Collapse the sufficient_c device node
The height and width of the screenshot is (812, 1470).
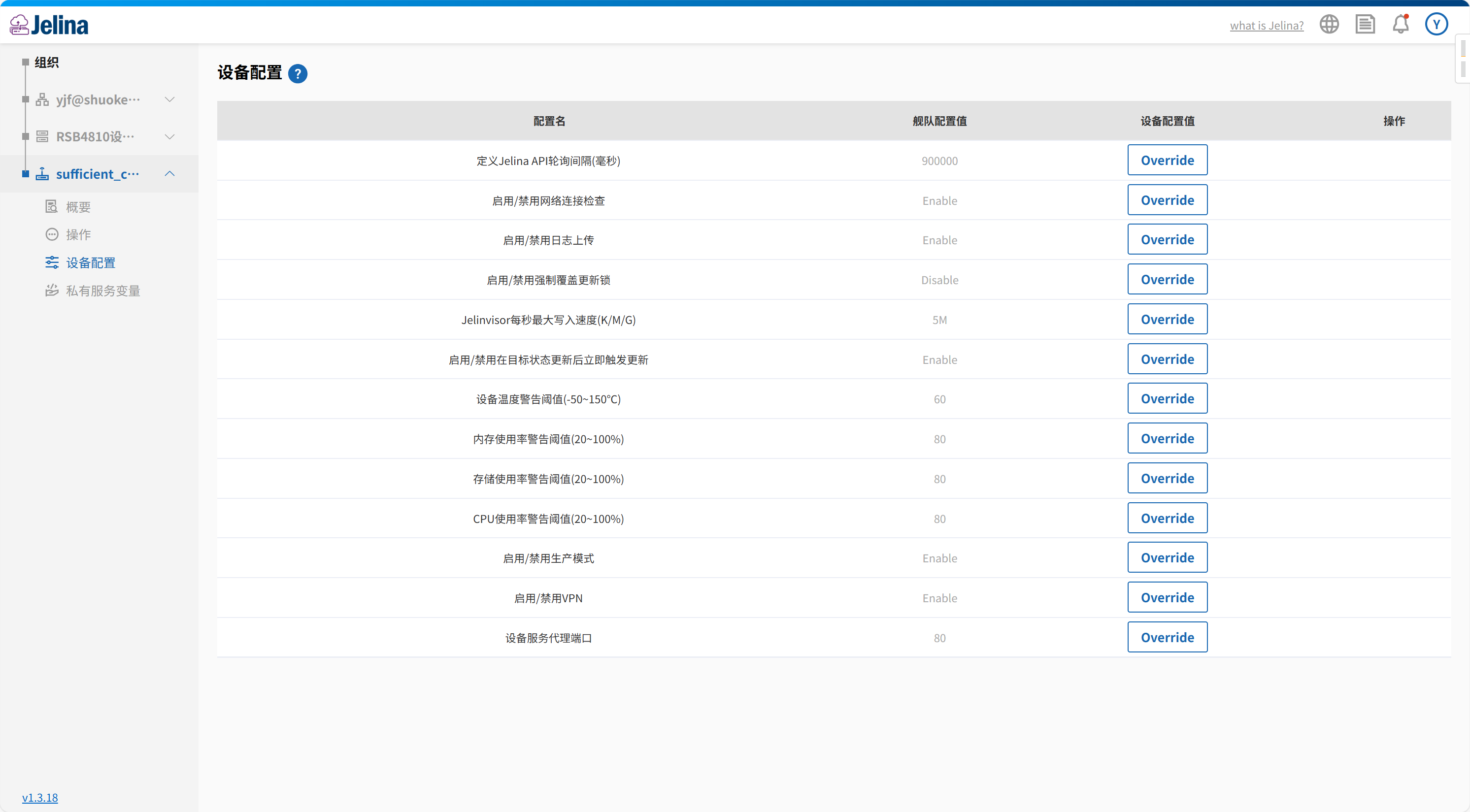click(x=169, y=174)
